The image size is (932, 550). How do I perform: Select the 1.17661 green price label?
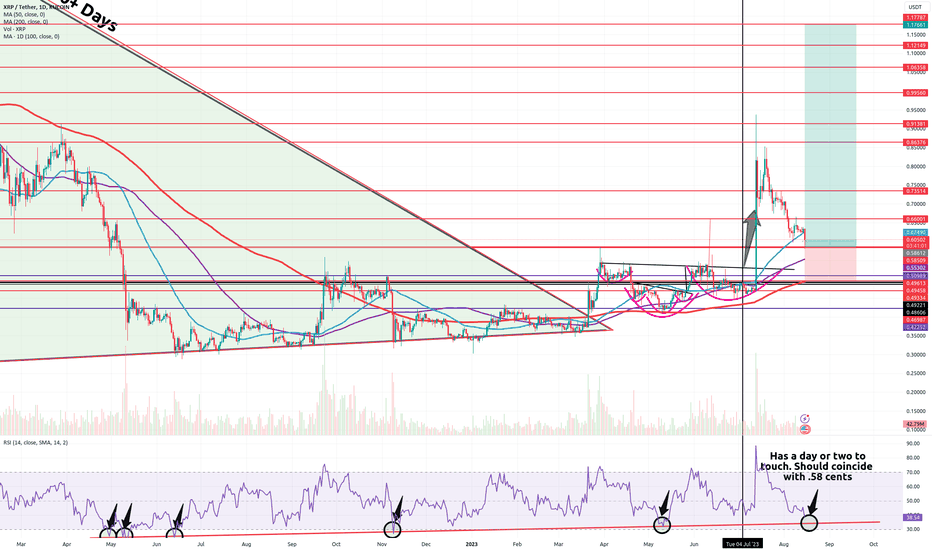[x=915, y=25]
